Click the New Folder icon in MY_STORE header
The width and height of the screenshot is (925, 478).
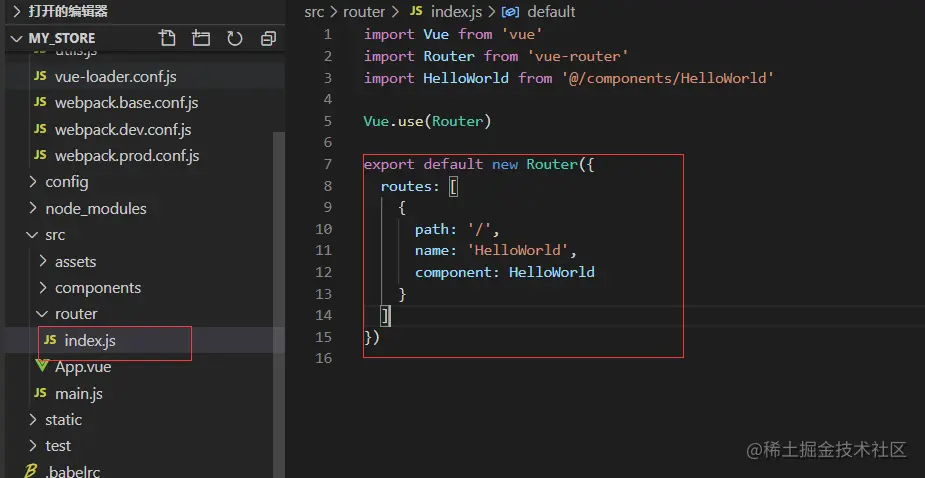[x=201, y=38]
